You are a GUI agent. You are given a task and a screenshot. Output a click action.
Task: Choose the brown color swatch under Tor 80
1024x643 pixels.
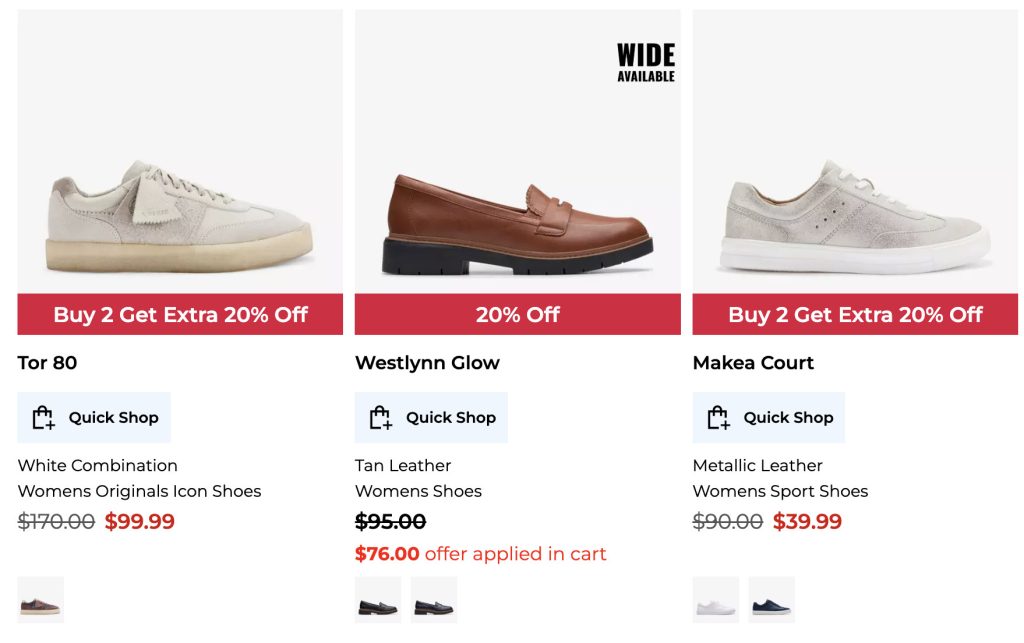40,604
